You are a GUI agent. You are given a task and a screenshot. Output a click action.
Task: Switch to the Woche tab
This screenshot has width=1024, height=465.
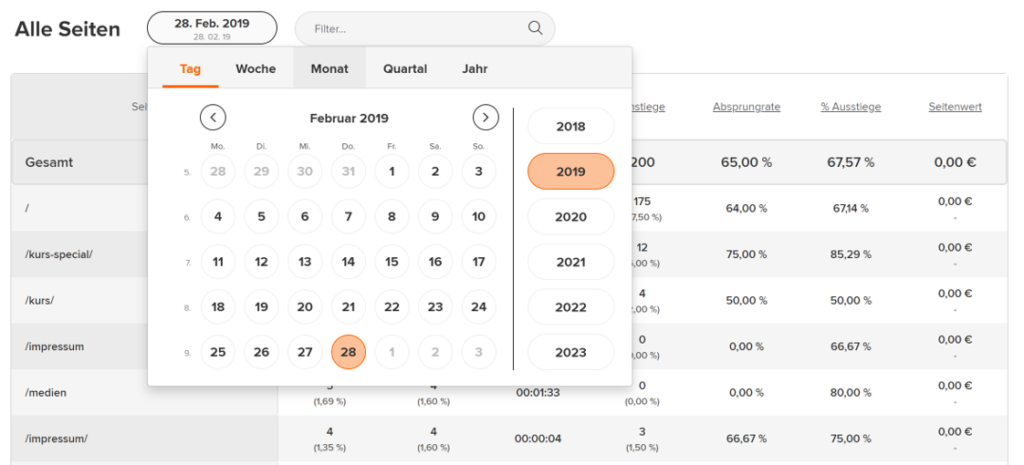click(x=255, y=69)
